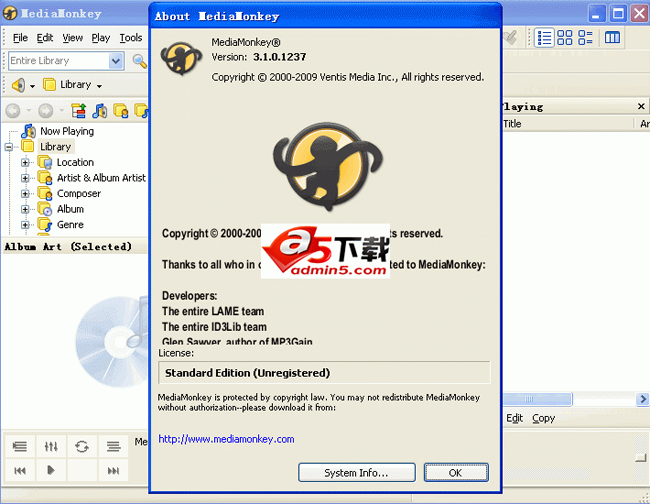Click the lines list icon in player
650x504 pixels.
[113, 446]
